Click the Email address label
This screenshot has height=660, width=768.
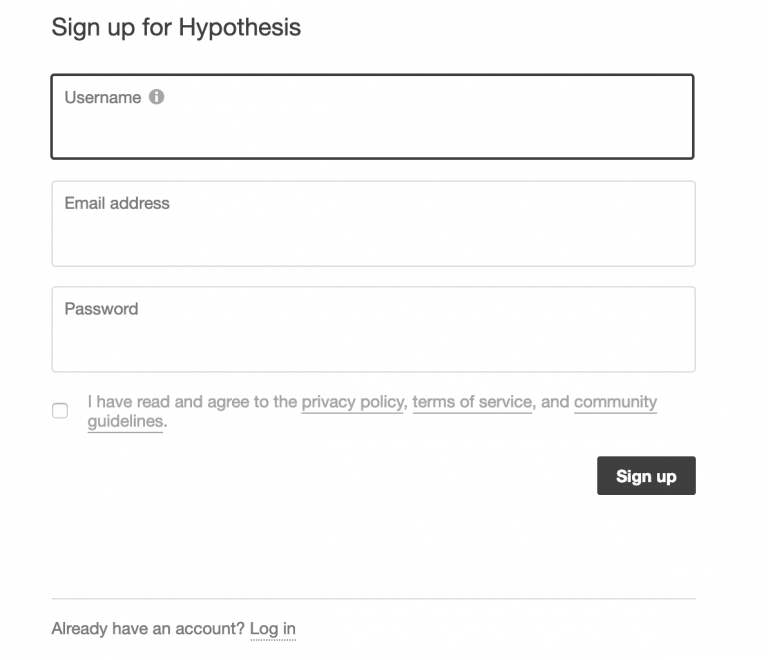click(117, 203)
